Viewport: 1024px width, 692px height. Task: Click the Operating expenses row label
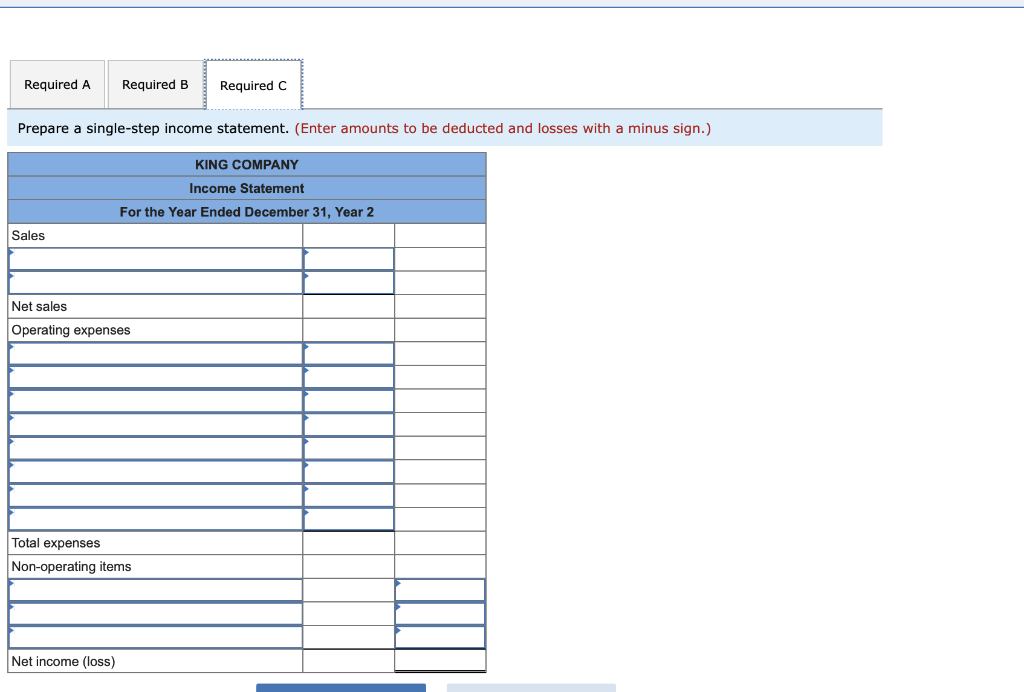69,329
